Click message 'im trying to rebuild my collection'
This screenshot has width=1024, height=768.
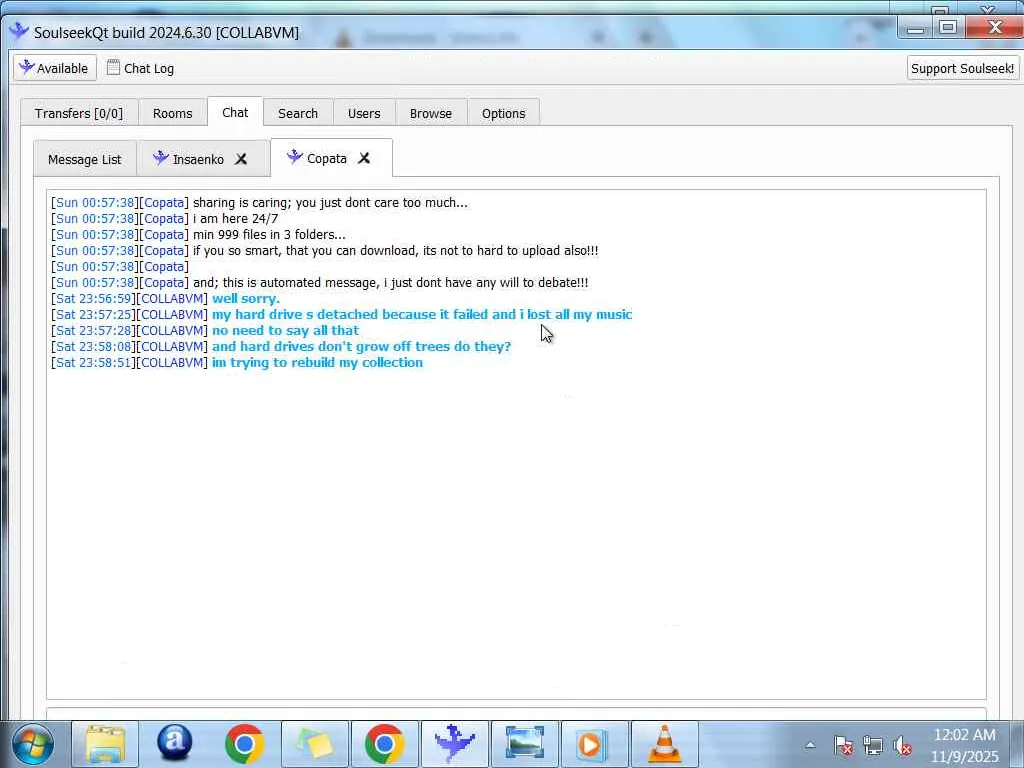pyautogui.click(x=317, y=362)
